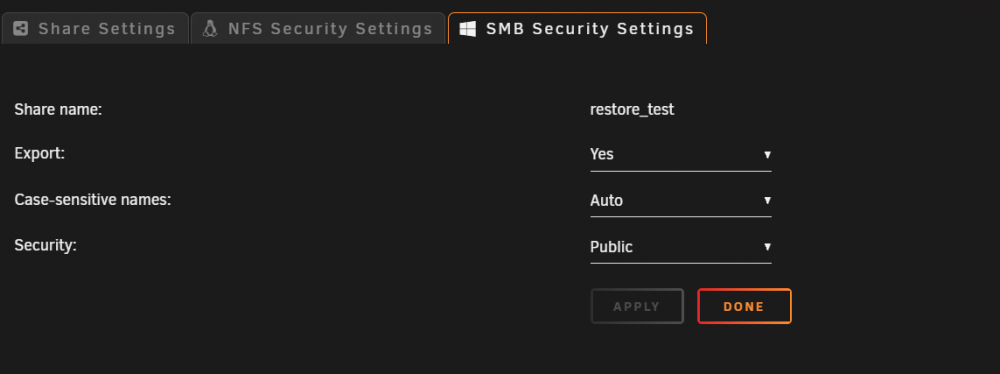Click the arrow beside the Yes value
1000x374 pixels.
click(767, 155)
